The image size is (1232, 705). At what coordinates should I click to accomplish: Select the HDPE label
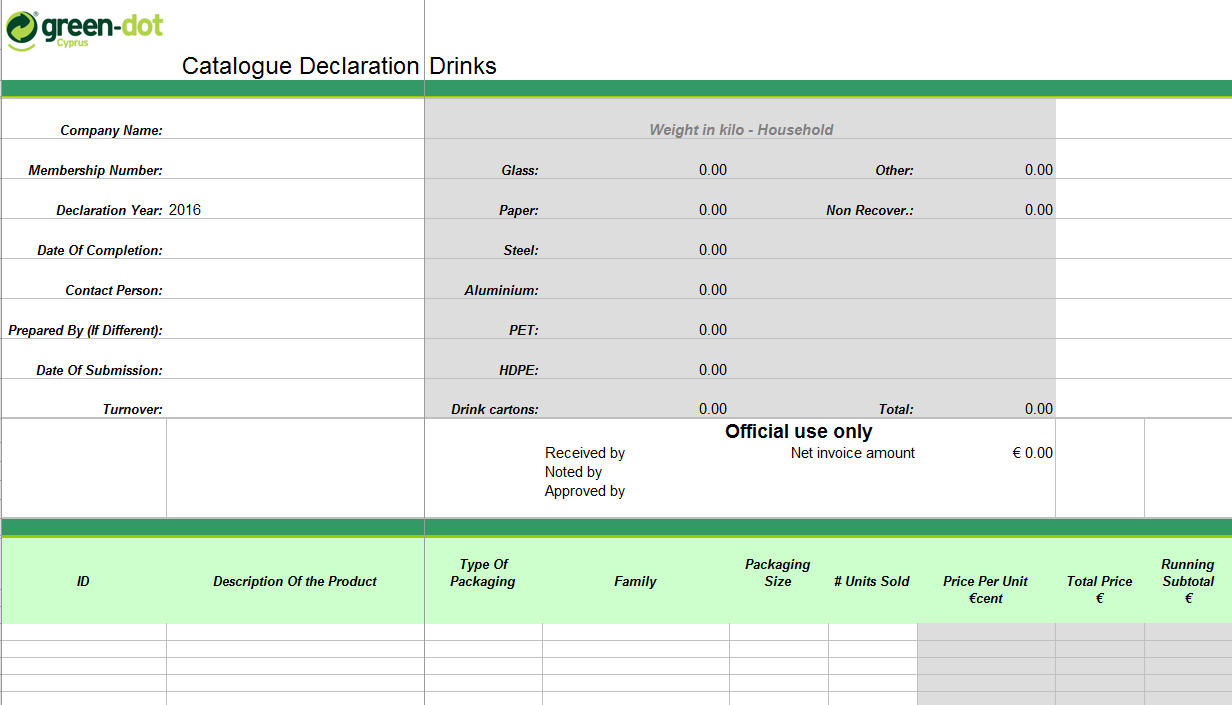pos(519,370)
